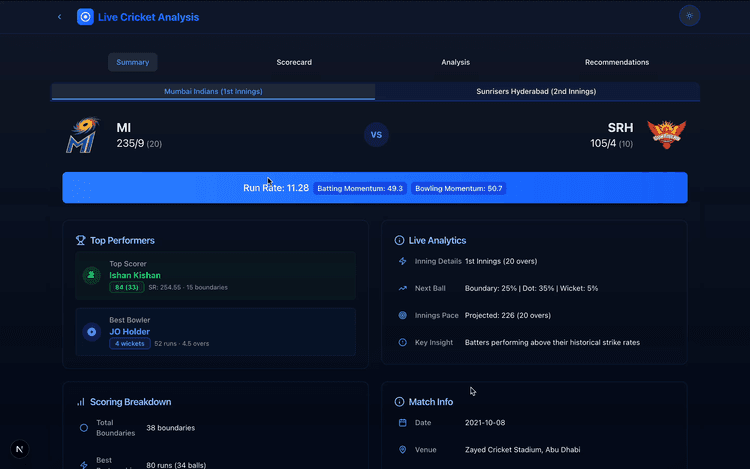Click the Batting Momentum 49.3 badge
750x469 pixels.
[360, 188]
